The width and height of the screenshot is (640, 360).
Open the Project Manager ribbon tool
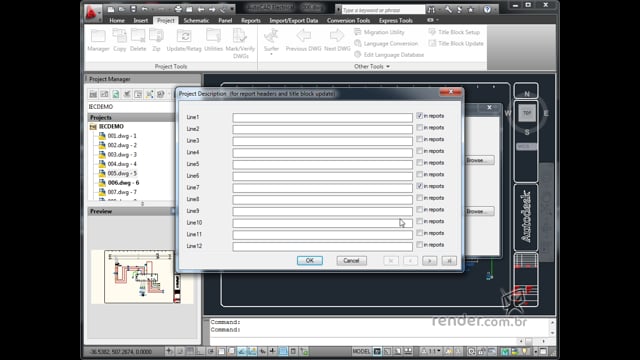pos(98,40)
